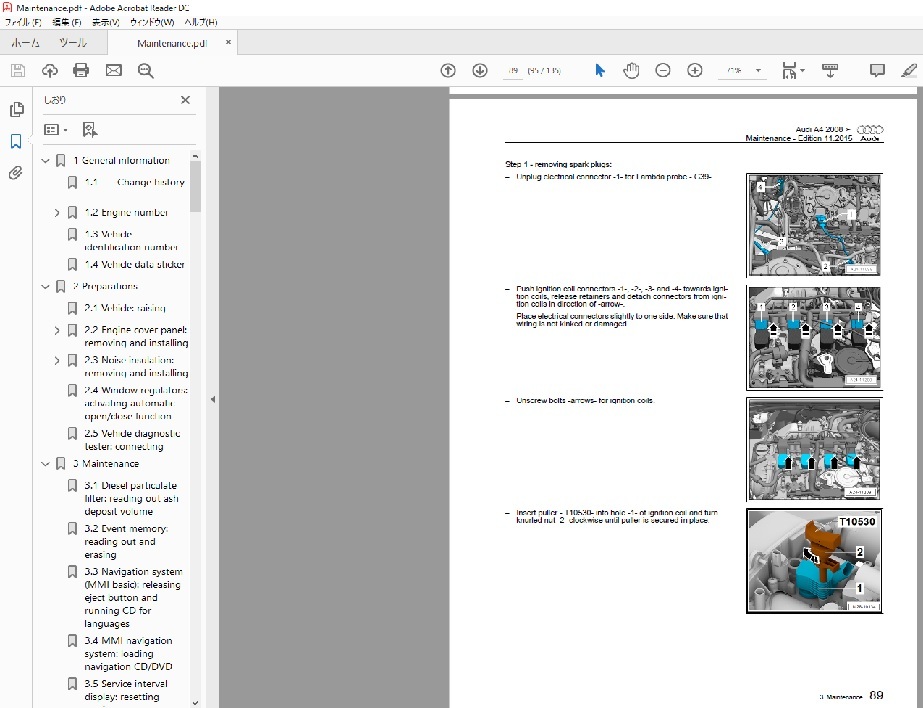923x708 pixels.
Task: Open bookmark 3.1 Diesel particulate filter
Action: click(x=131, y=498)
